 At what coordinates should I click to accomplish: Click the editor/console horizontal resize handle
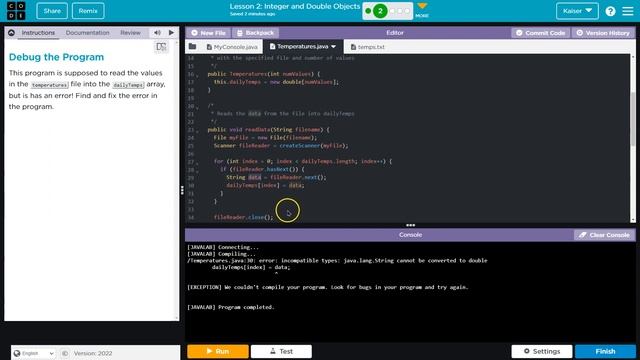pos(410,225)
